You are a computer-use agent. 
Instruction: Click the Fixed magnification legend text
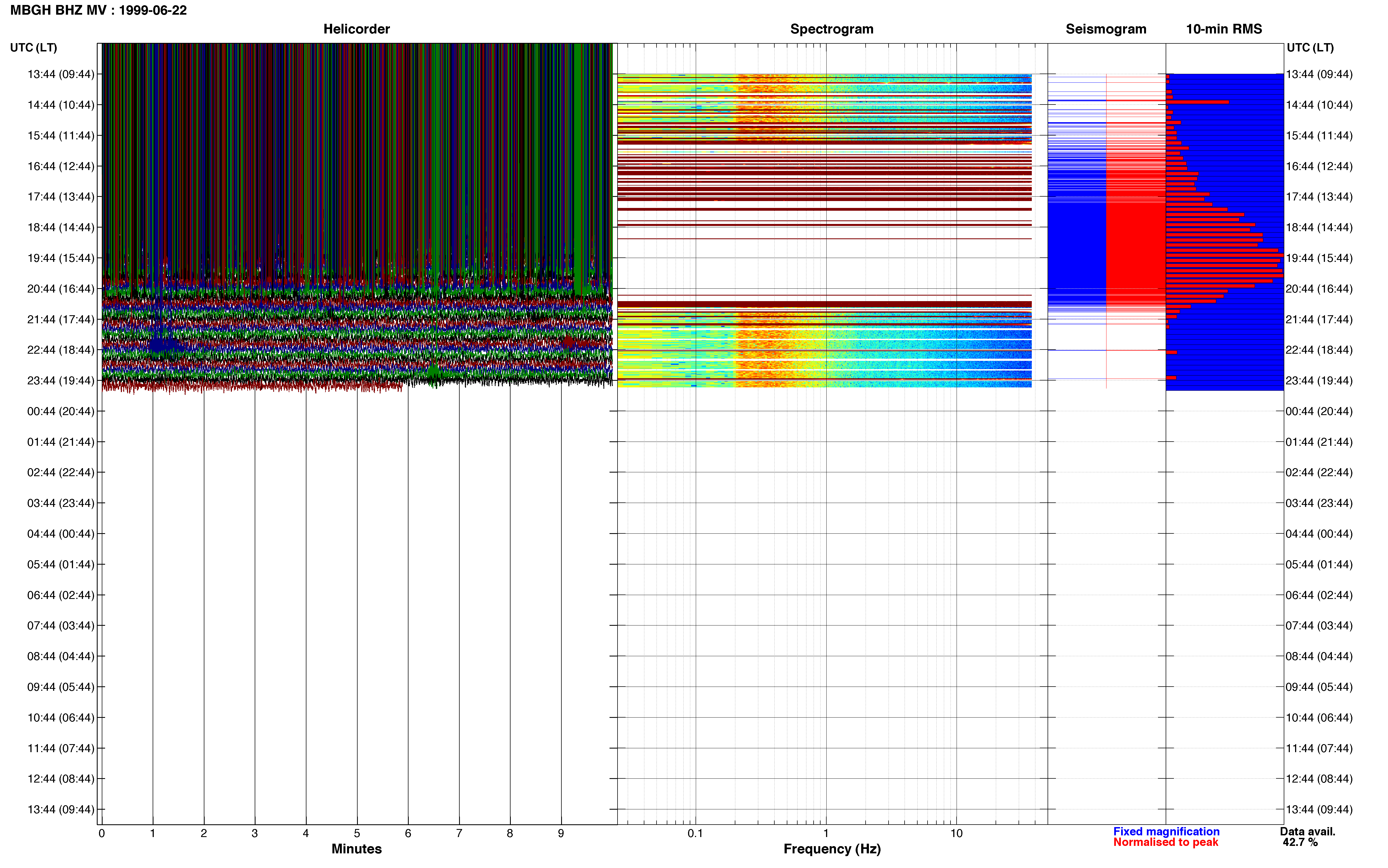1166,831
